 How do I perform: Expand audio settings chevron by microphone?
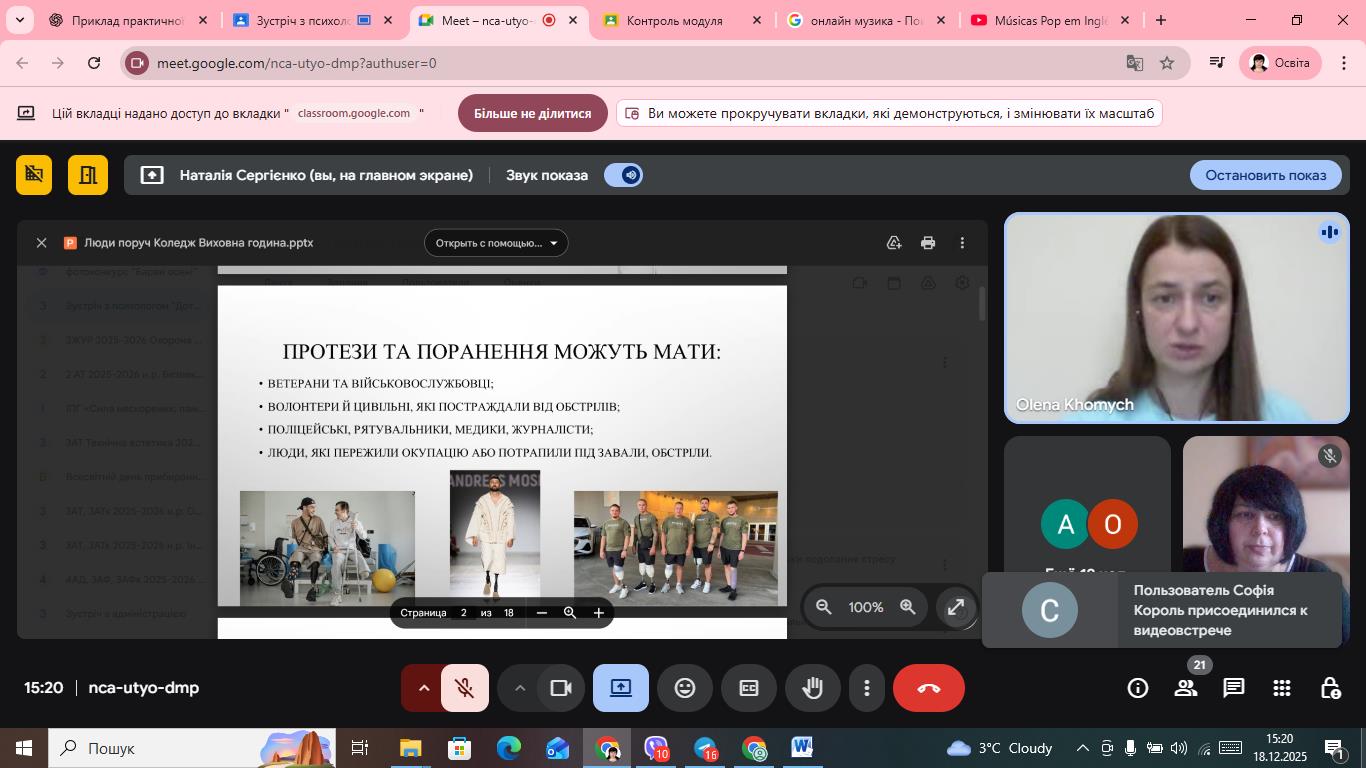point(424,688)
